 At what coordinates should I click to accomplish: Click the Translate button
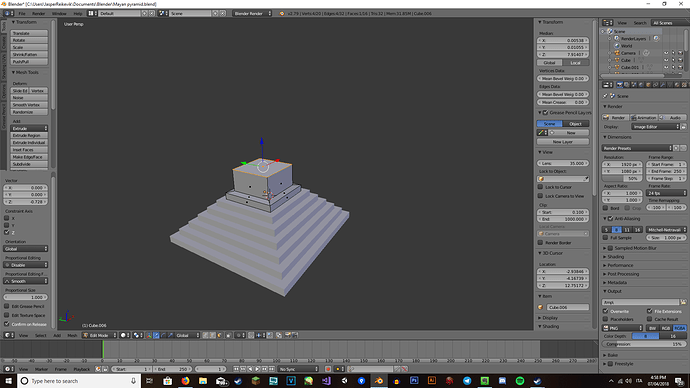[29, 33]
